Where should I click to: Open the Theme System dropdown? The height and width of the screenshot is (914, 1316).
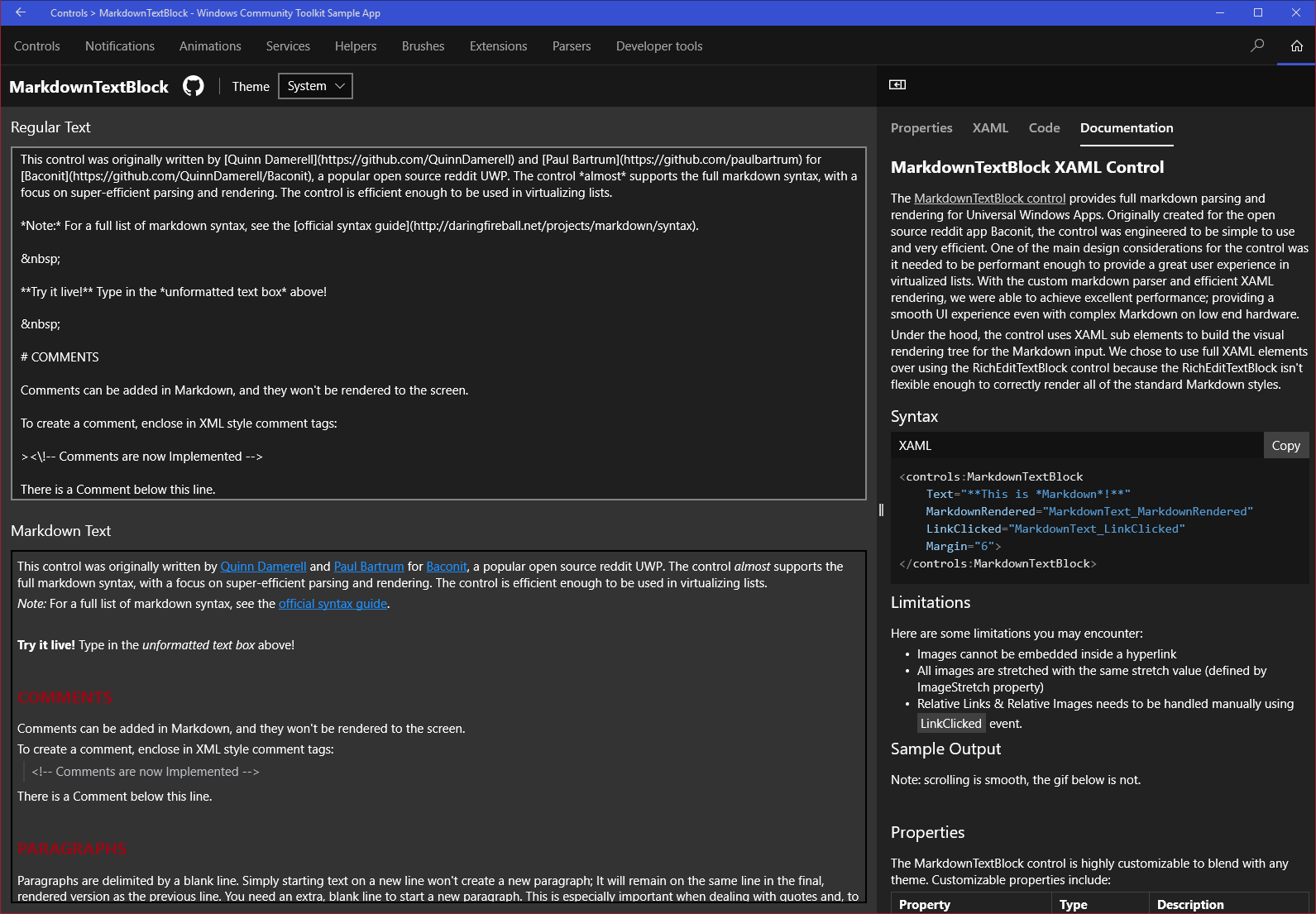[x=315, y=86]
